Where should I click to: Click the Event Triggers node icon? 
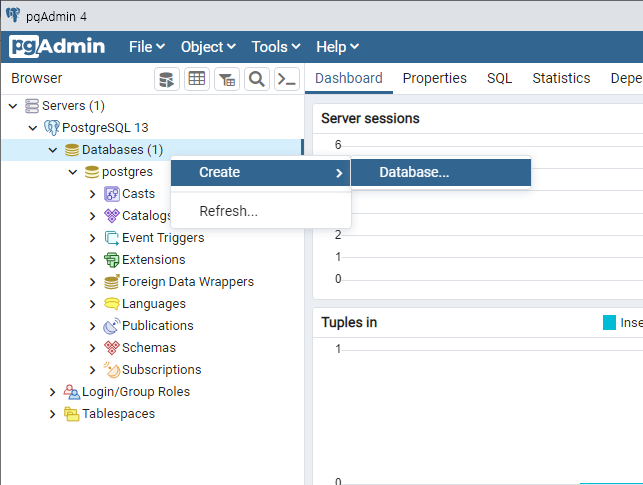pos(112,238)
